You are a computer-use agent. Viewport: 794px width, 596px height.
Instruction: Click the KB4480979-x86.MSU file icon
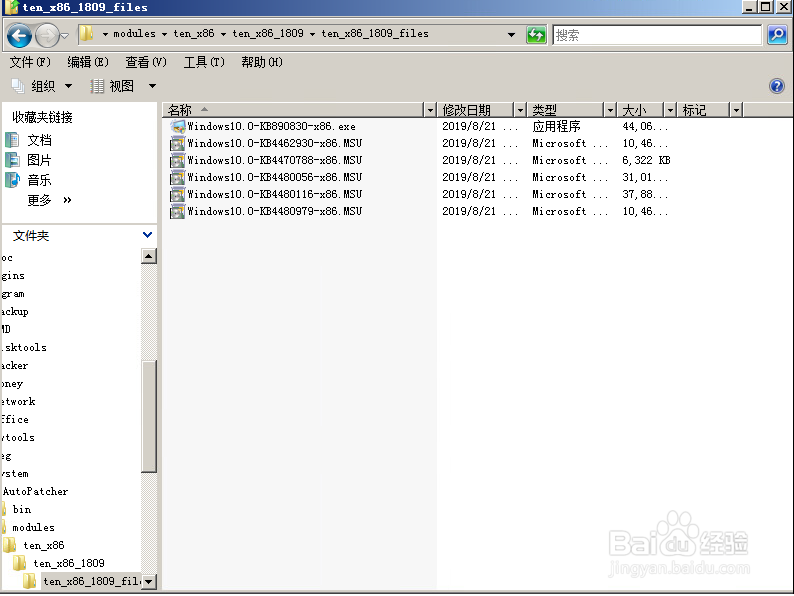[x=177, y=211]
